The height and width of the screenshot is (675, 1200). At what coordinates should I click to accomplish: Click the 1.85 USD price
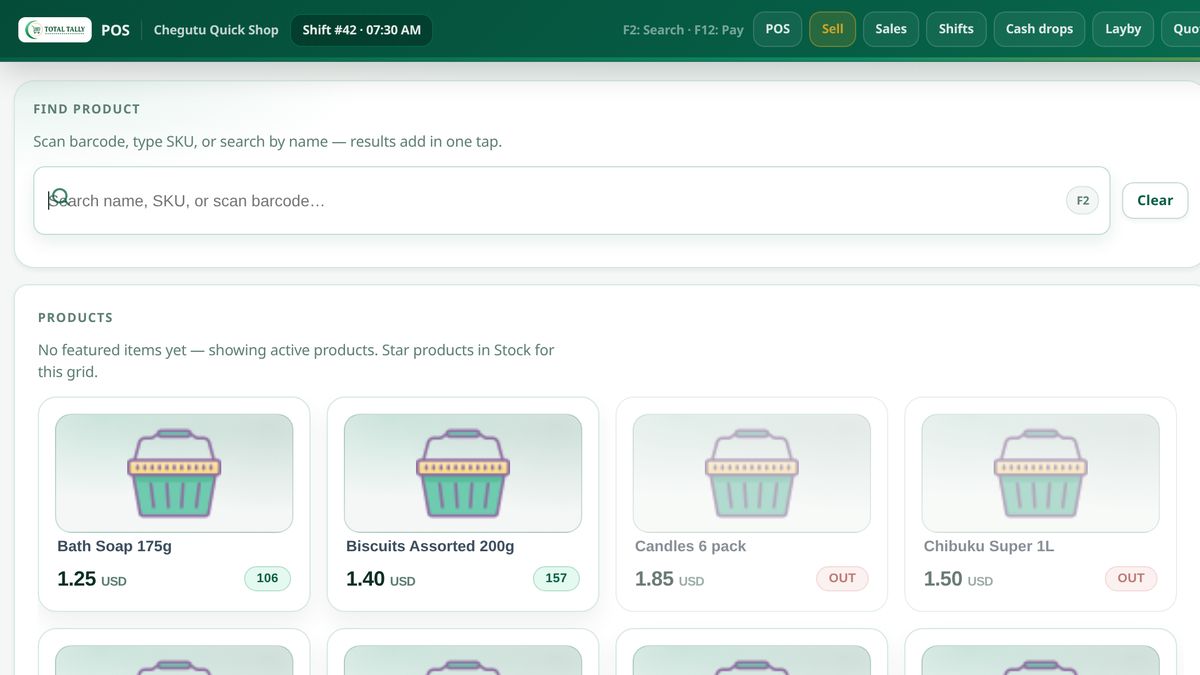click(x=669, y=579)
